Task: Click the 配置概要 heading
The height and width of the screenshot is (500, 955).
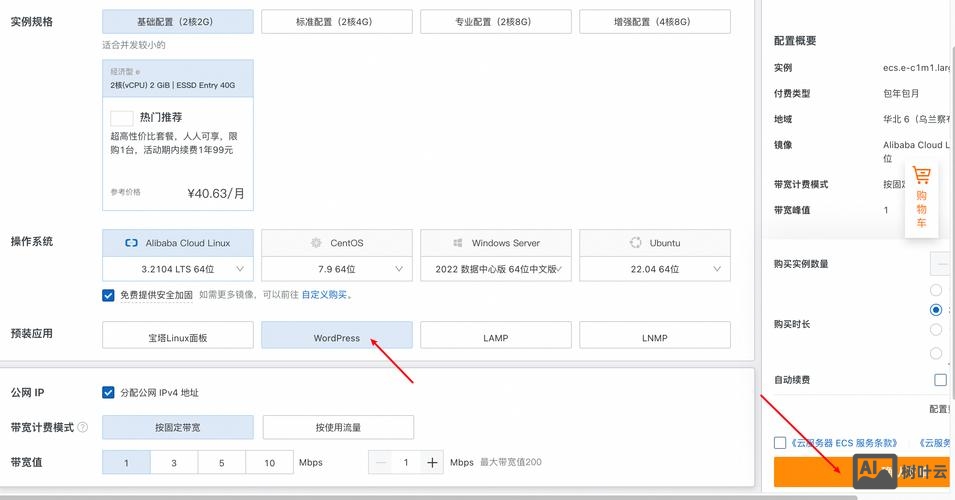Action: click(x=795, y=41)
